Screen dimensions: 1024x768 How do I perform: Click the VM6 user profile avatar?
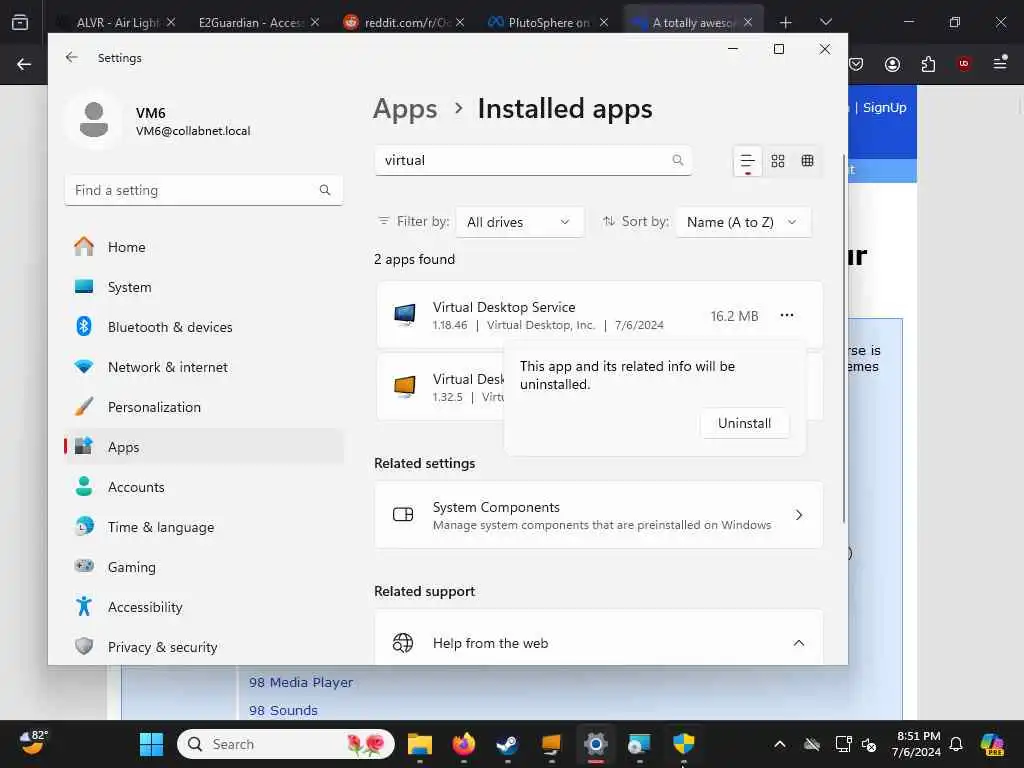point(94,120)
